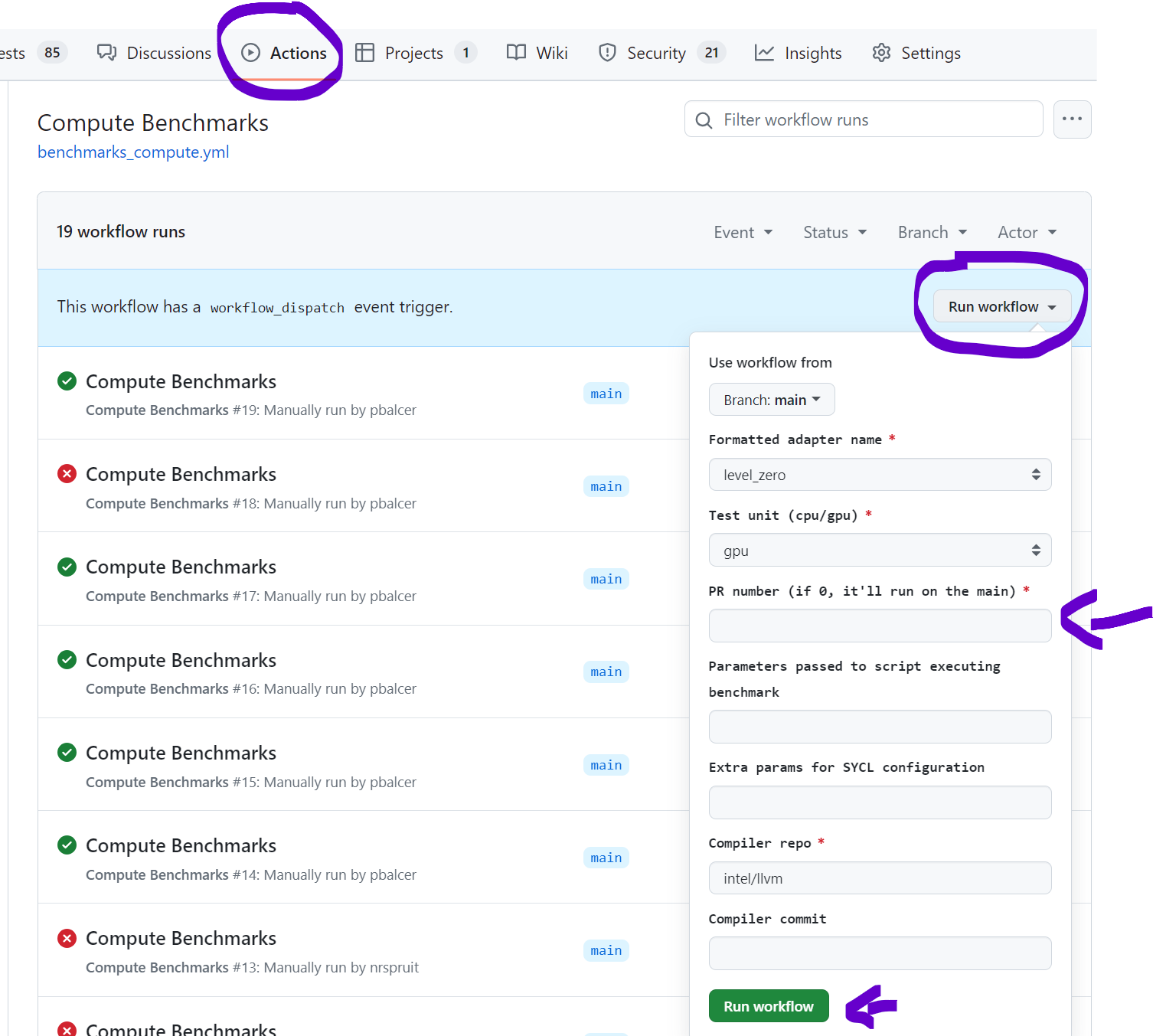The height and width of the screenshot is (1036, 1153).
Task: Open the Wiki tab
Action: point(537,53)
